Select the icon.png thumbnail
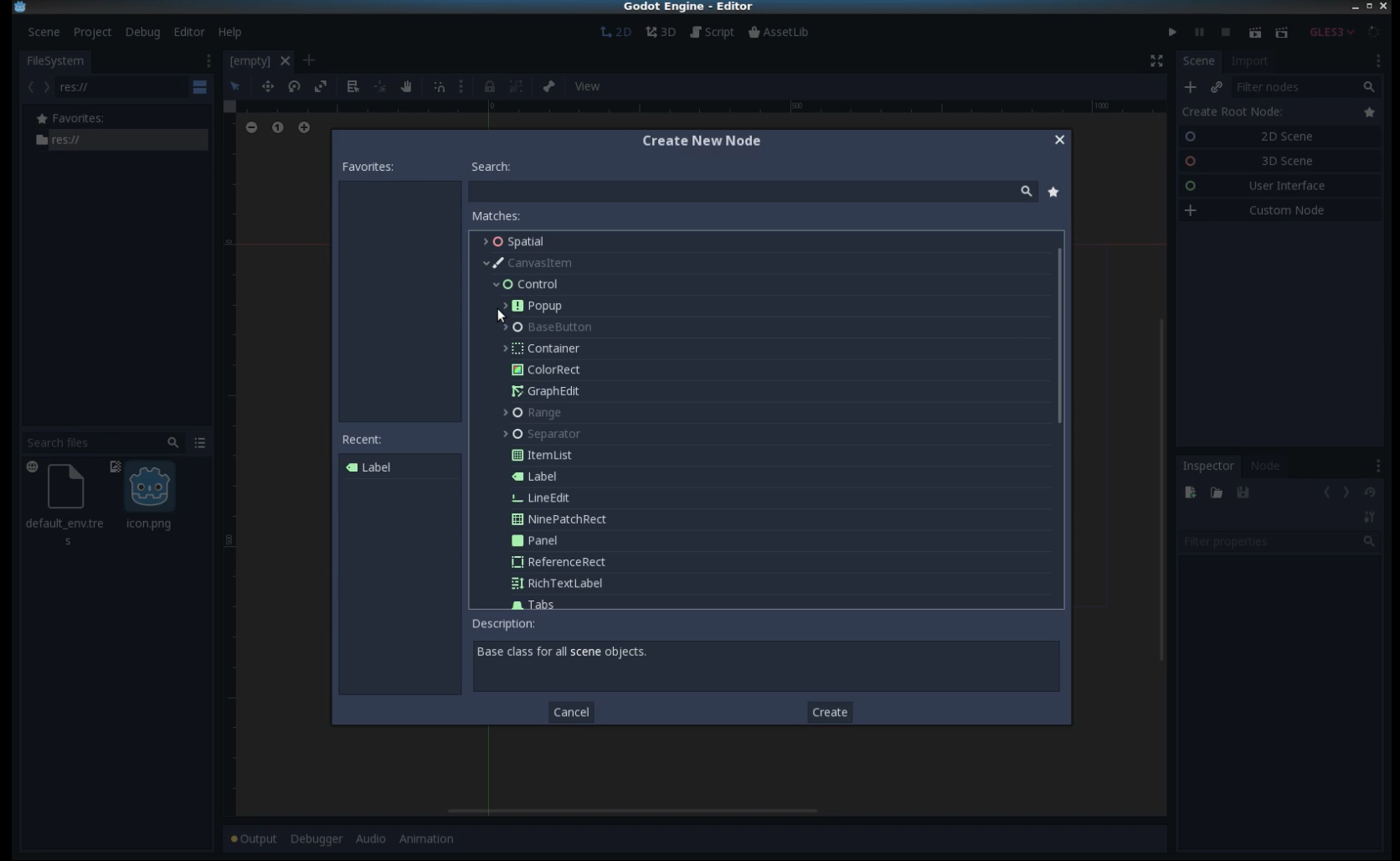This screenshot has width=1400, height=861. (x=149, y=487)
